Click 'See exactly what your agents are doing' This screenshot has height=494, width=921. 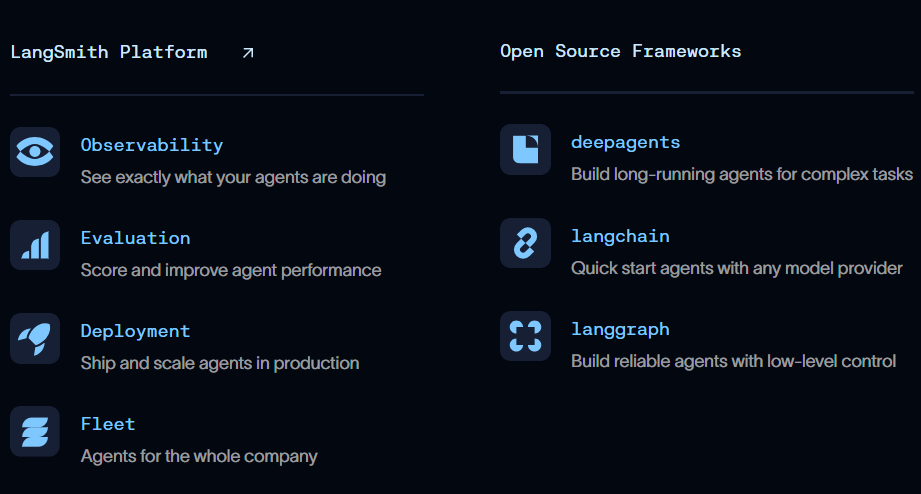point(233,177)
